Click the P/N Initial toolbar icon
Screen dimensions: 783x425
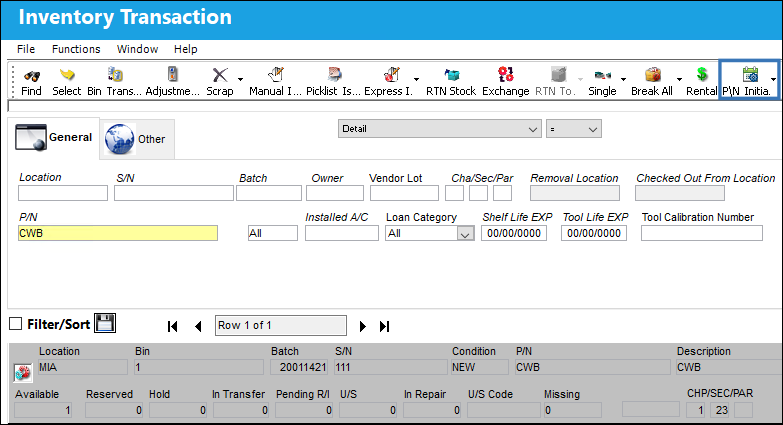(750, 74)
